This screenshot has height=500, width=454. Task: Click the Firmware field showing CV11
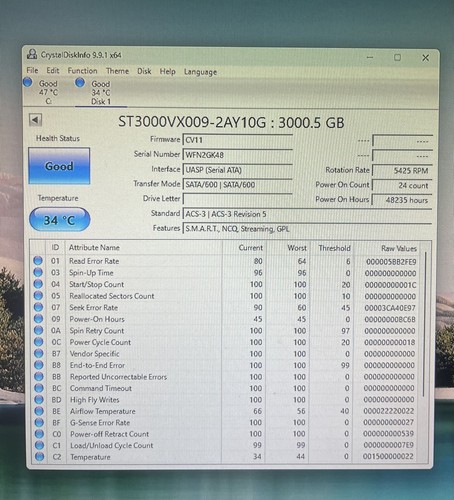[x=238, y=140]
